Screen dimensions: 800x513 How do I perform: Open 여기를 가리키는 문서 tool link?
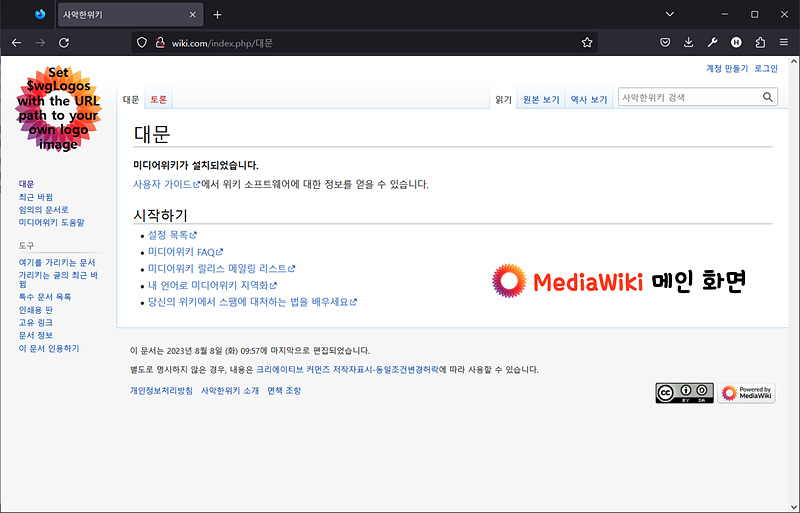tap(57, 262)
